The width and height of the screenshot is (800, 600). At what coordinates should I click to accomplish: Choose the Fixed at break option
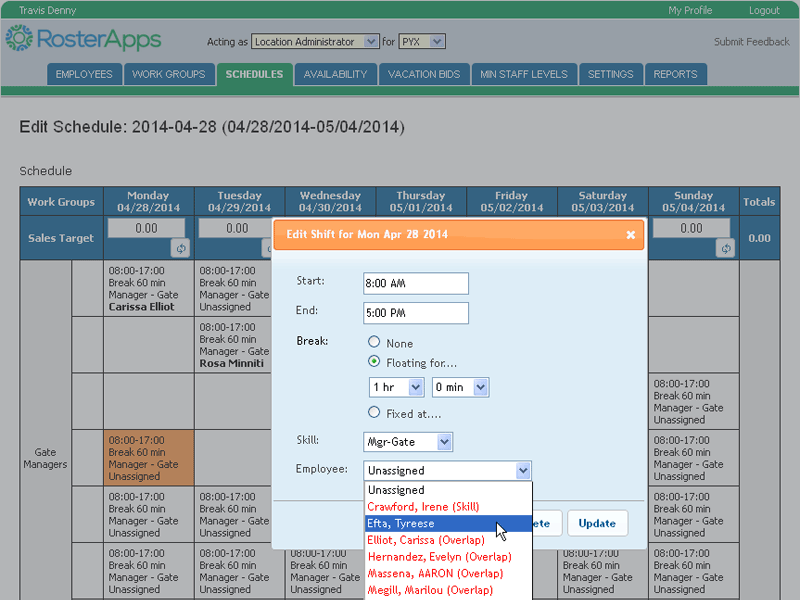tap(375, 412)
